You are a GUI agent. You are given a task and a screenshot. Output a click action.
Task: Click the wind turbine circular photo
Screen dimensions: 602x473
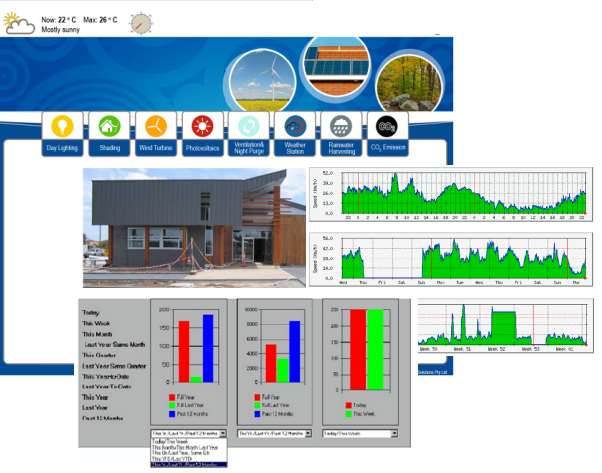click(x=263, y=81)
